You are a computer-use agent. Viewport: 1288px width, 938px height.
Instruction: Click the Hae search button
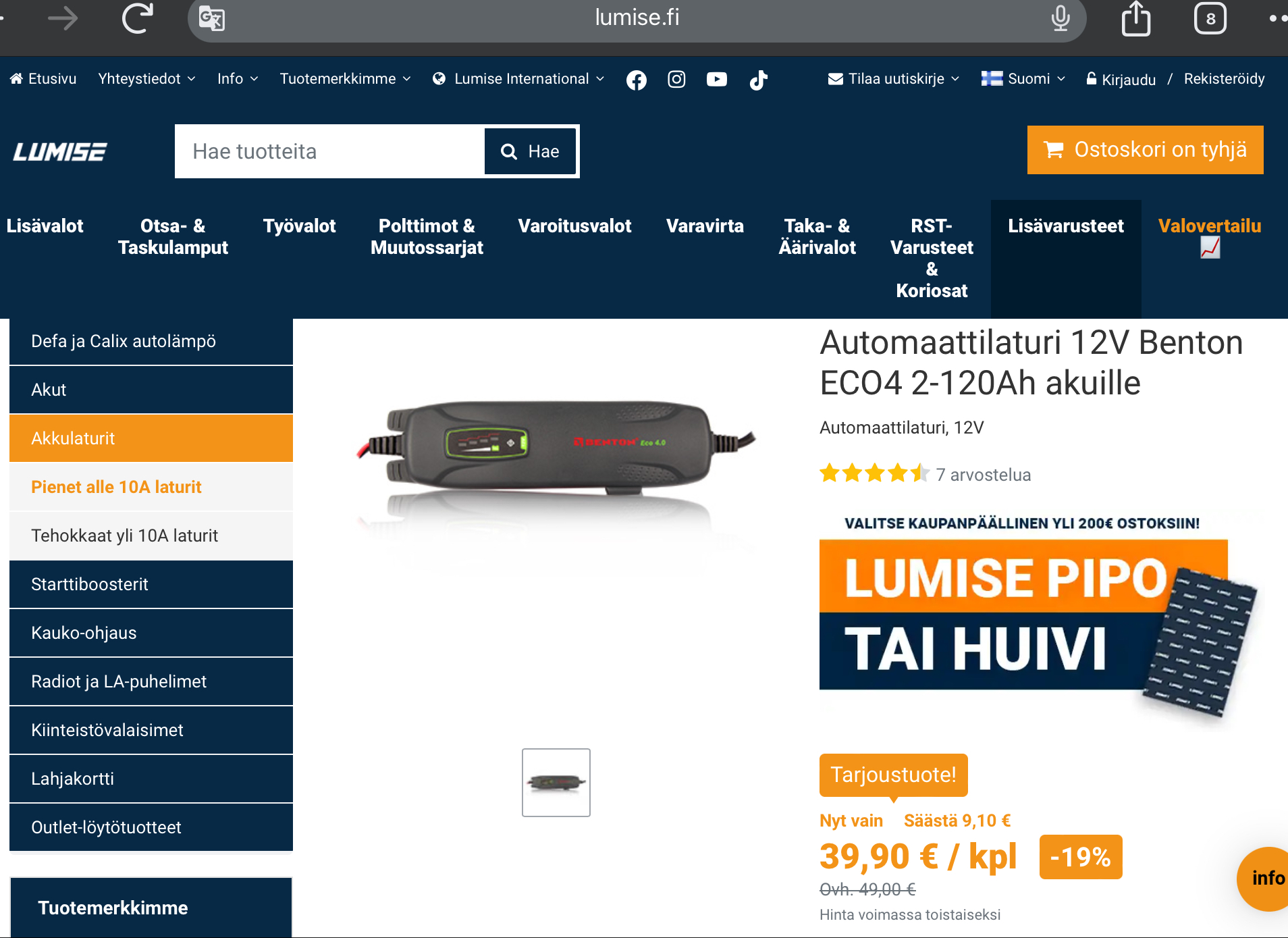click(x=530, y=151)
